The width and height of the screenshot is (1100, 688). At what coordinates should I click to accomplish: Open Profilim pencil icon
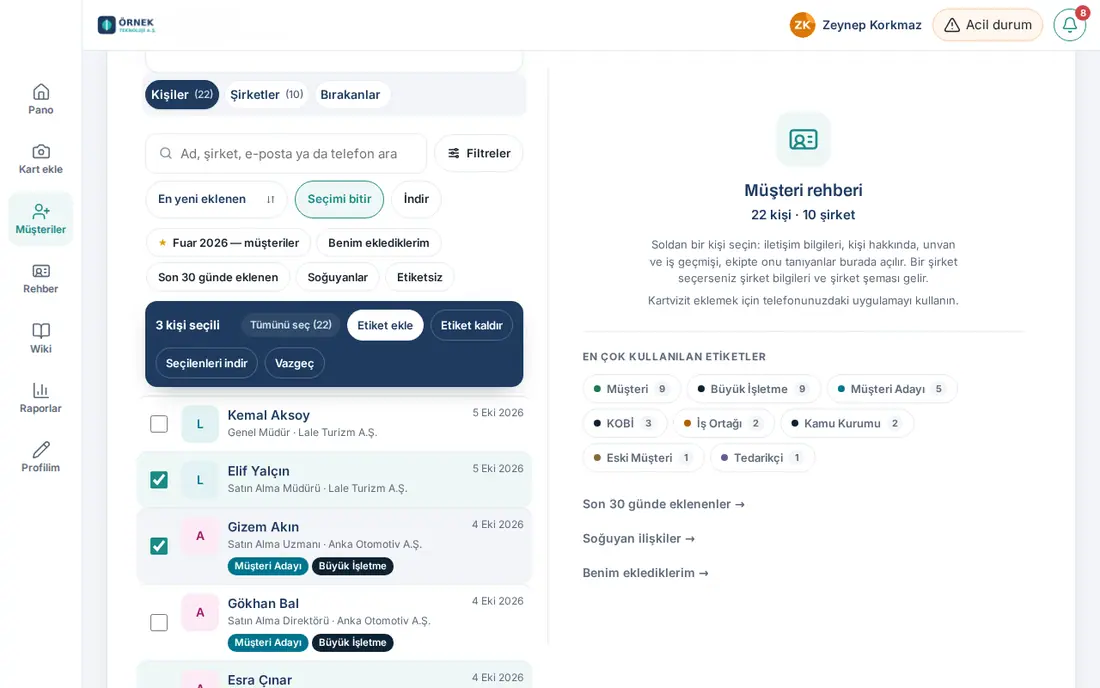tap(41, 450)
